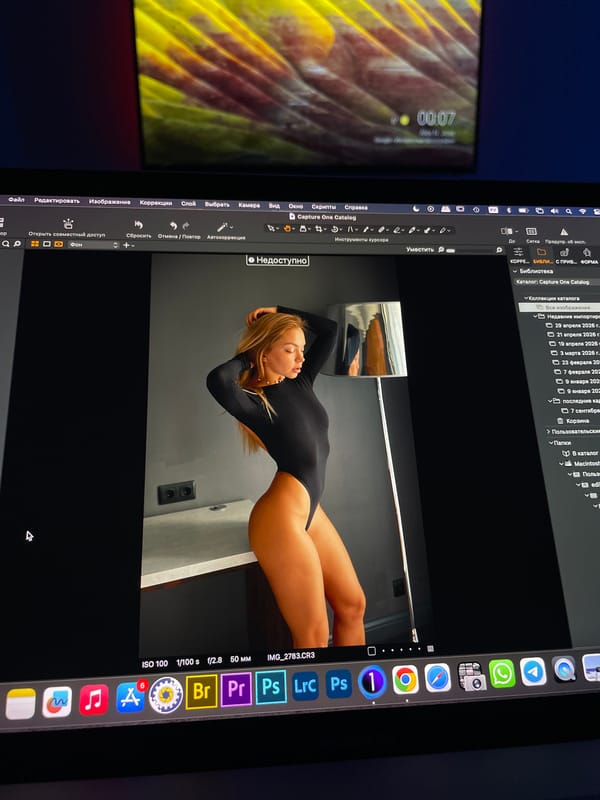Image resolution: width=600 pixels, height=800 pixels.
Task: Click the Автокоррекция magic wand icon
Action: coord(223,227)
